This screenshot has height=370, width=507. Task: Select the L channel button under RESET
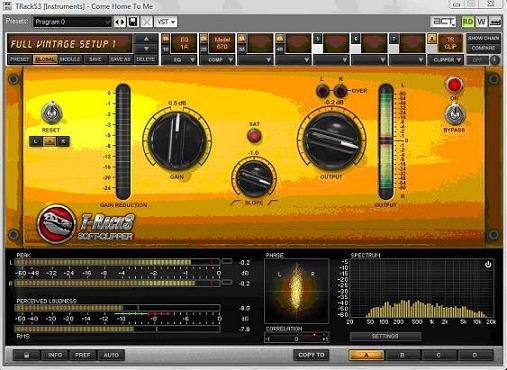coord(36,142)
